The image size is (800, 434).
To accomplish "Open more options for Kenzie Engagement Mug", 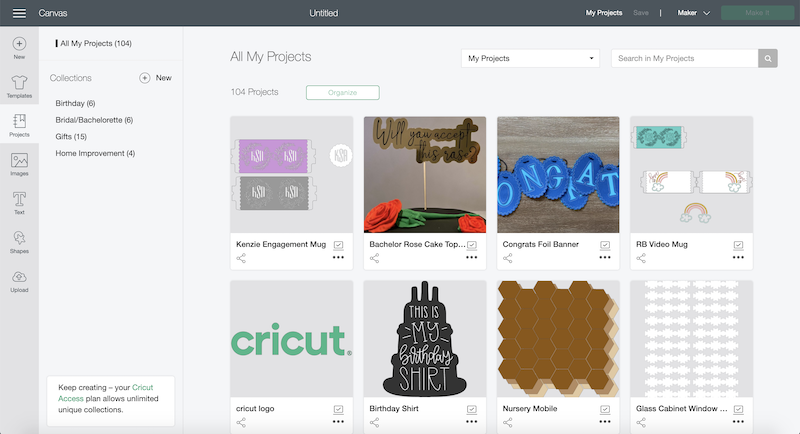I will [338, 258].
